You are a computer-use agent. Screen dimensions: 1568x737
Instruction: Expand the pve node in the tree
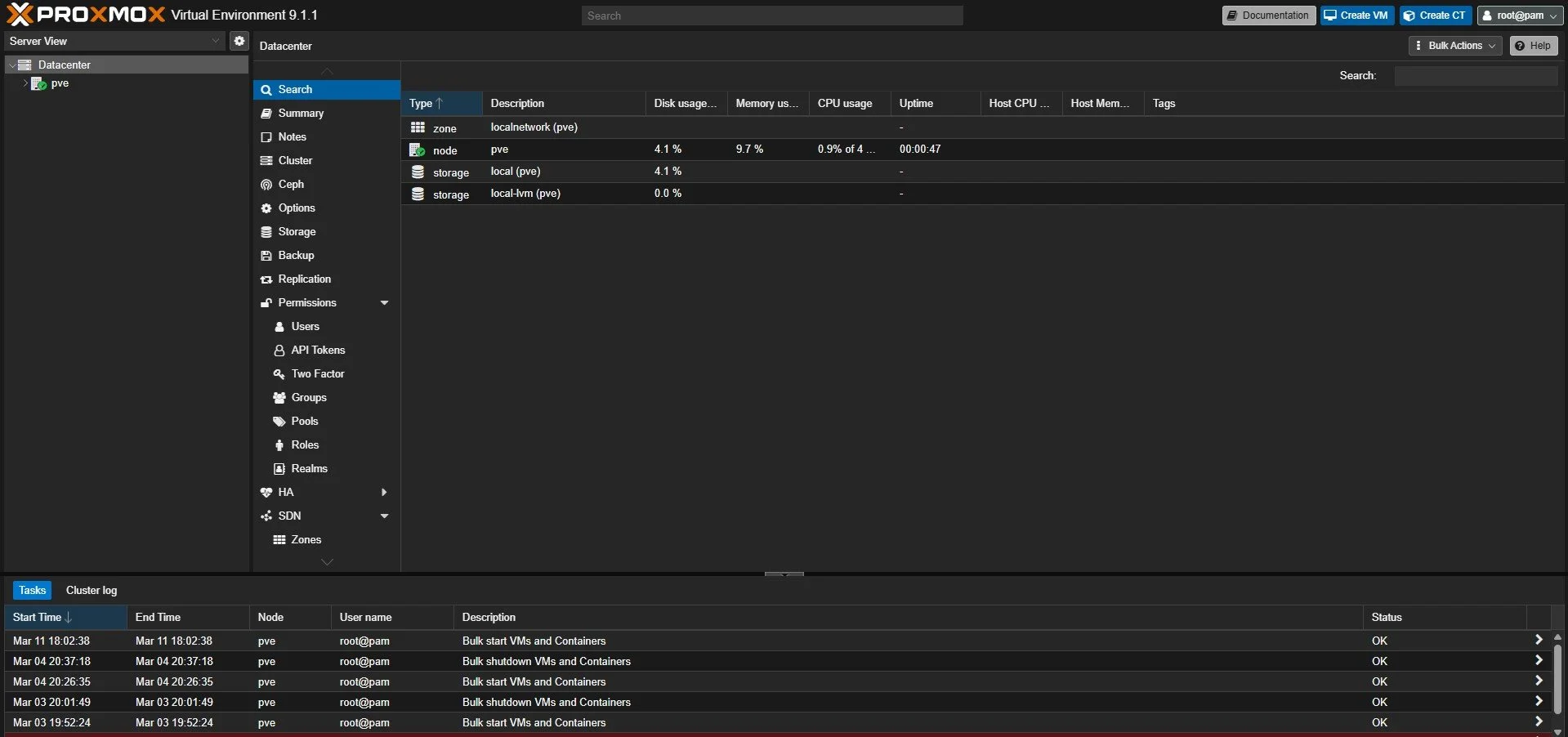(25, 83)
